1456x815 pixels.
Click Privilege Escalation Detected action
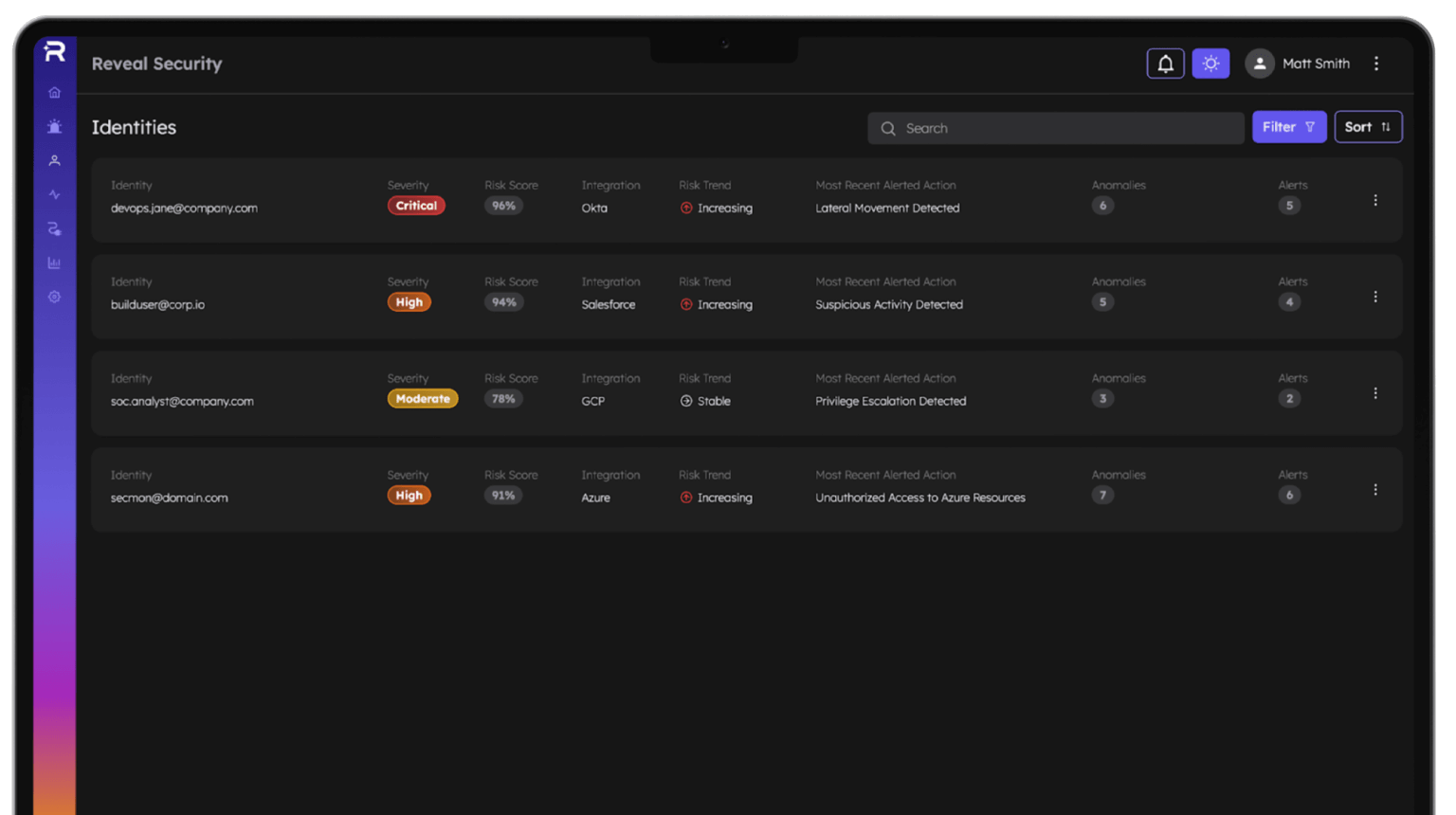(x=891, y=402)
